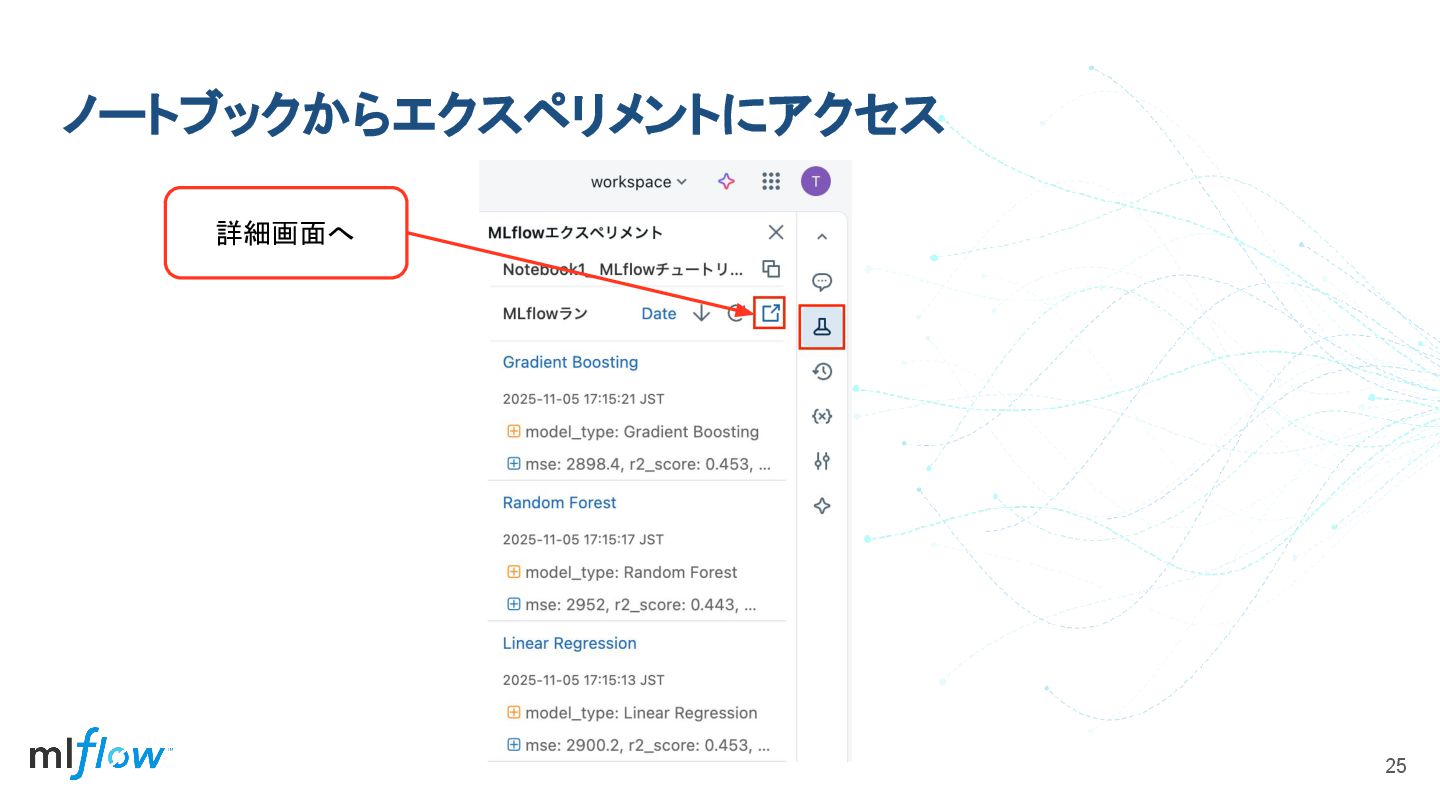Click the Notebook1_MLflowチュートリ... experiment name

click(623, 269)
